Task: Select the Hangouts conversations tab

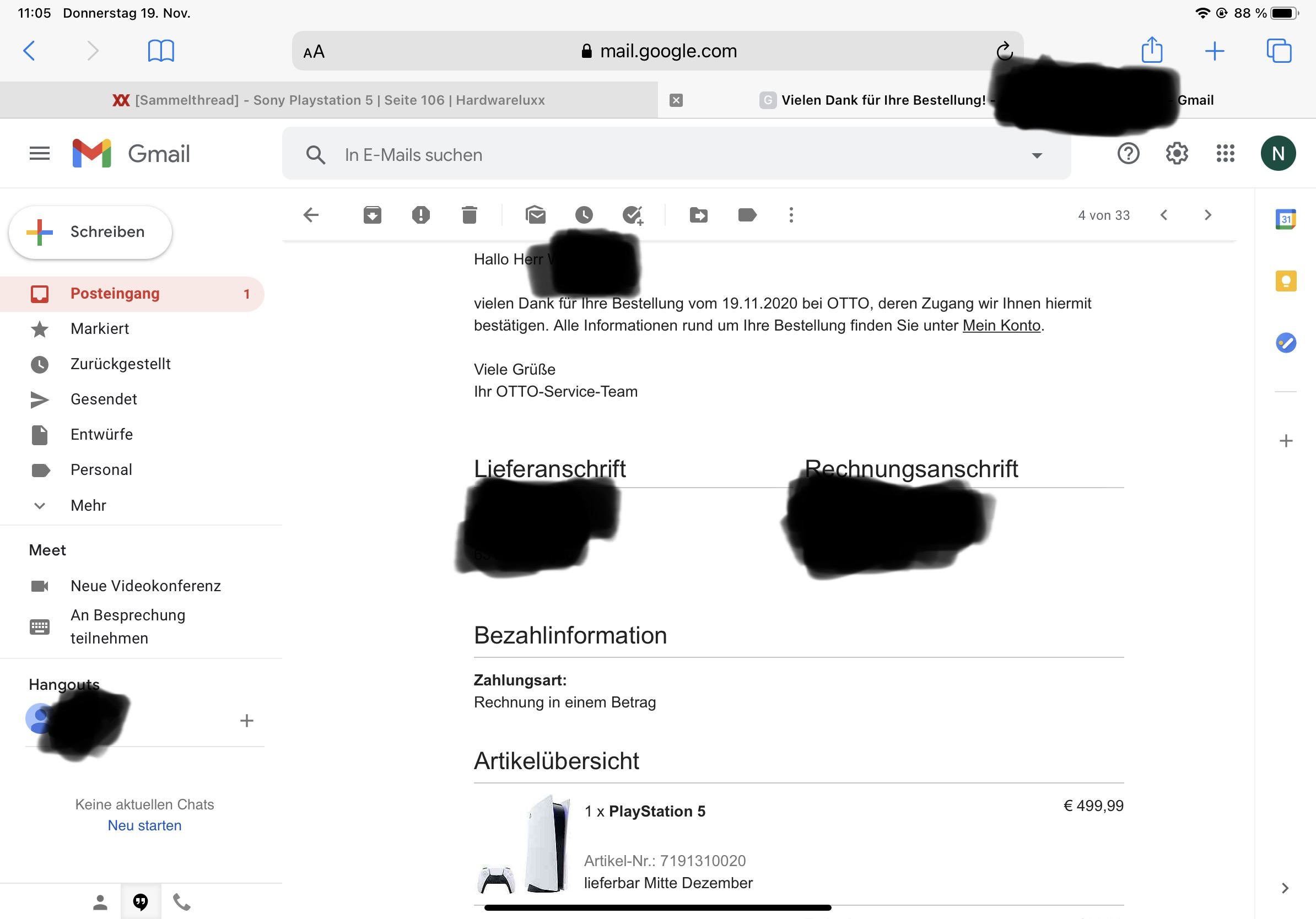Action: 141,902
